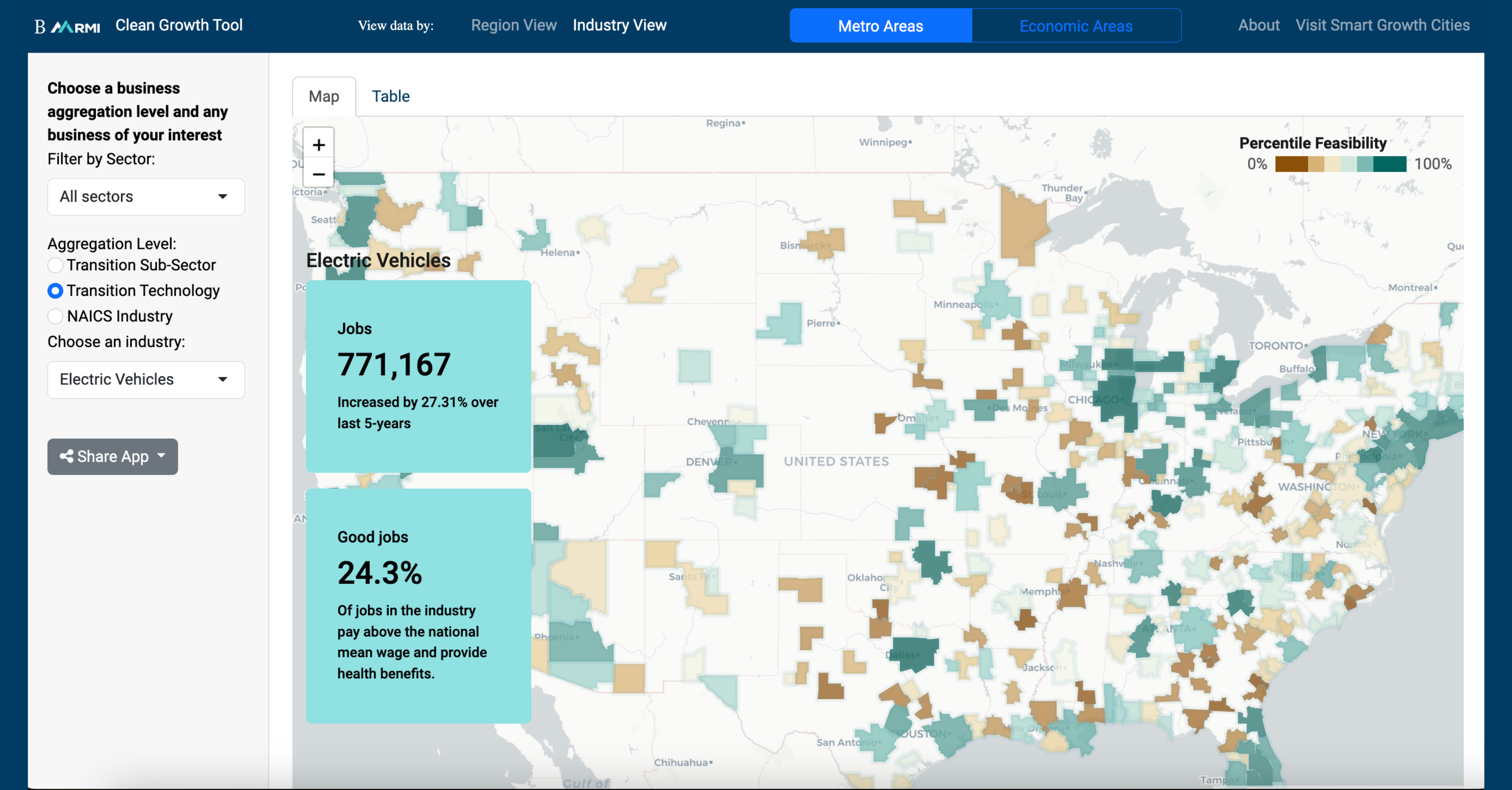
Task: Open the All sectors dropdown
Action: click(x=146, y=197)
